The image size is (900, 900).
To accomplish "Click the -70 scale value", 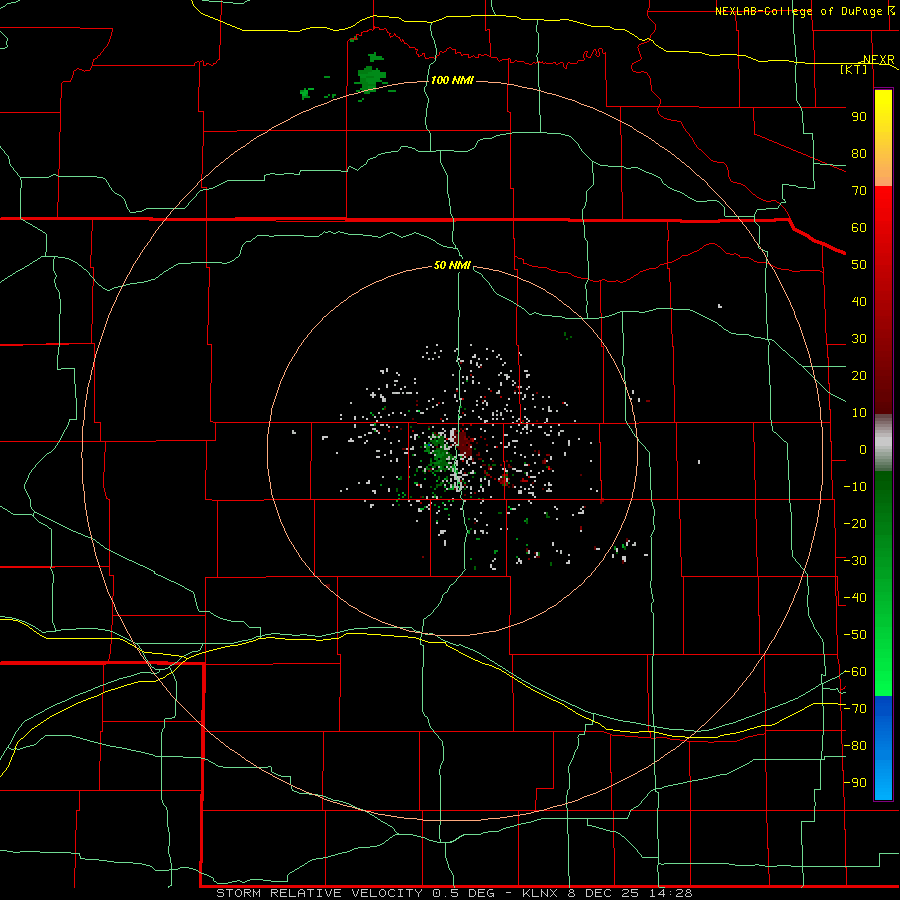I will (x=855, y=709).
